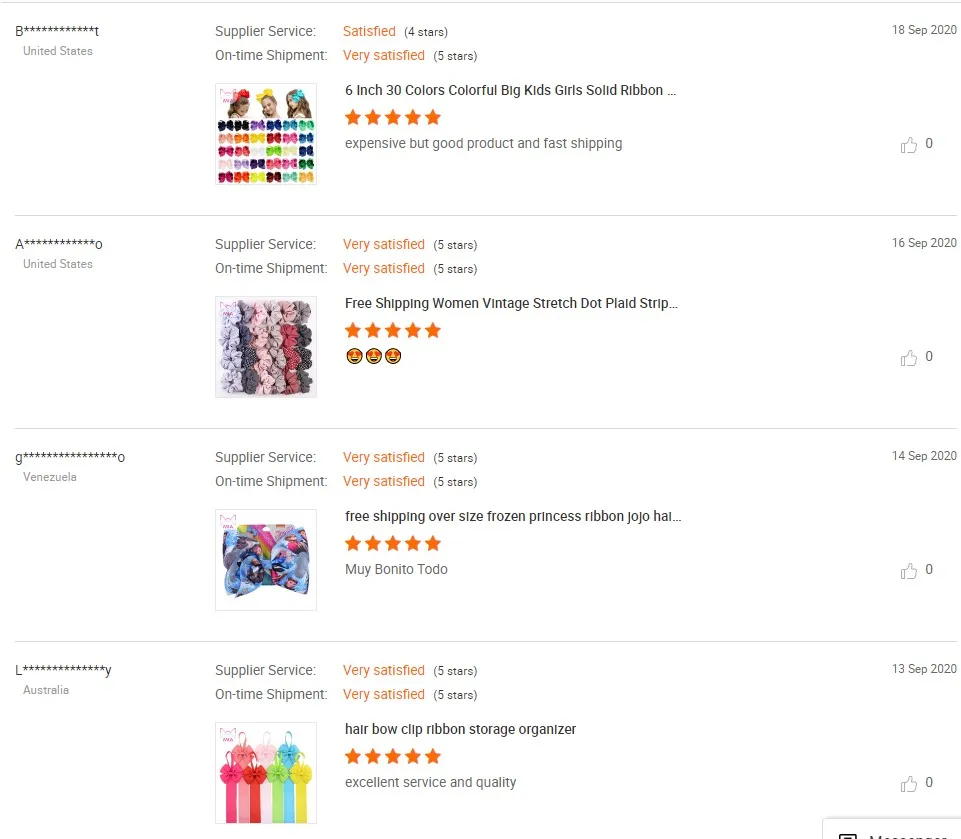Open "free shipping over size frozen princess" link
This screenshot has width=961, height=839.
[513, 516]
